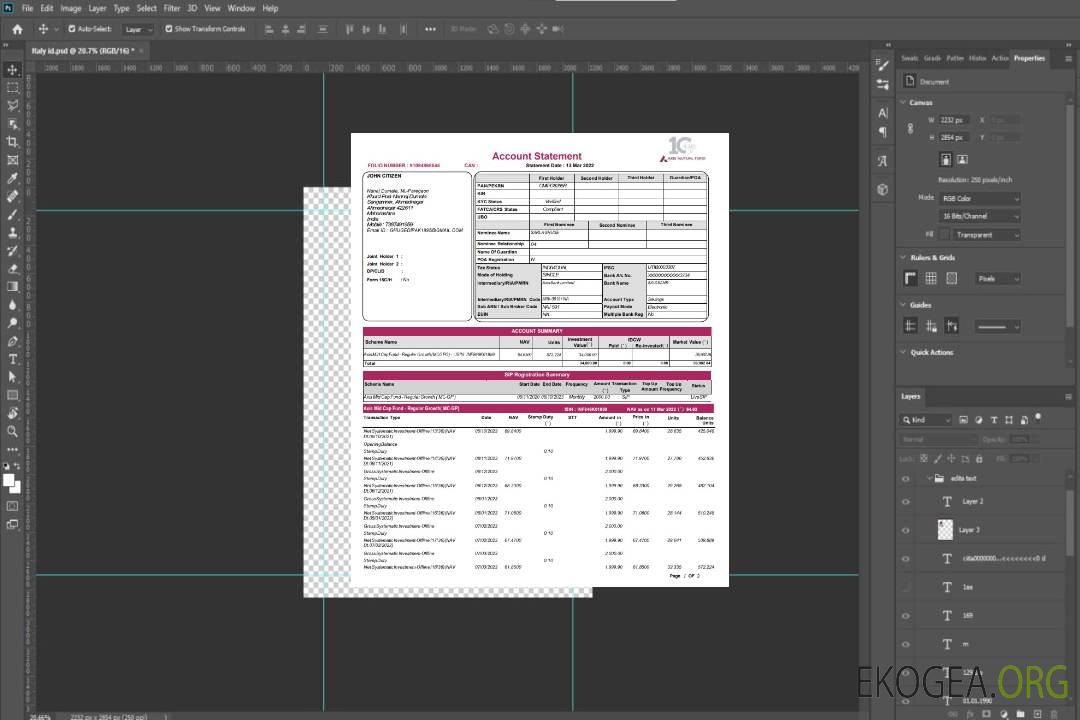
Task: Select the Rectangle shape tool
Action: (x=12, y=395)
